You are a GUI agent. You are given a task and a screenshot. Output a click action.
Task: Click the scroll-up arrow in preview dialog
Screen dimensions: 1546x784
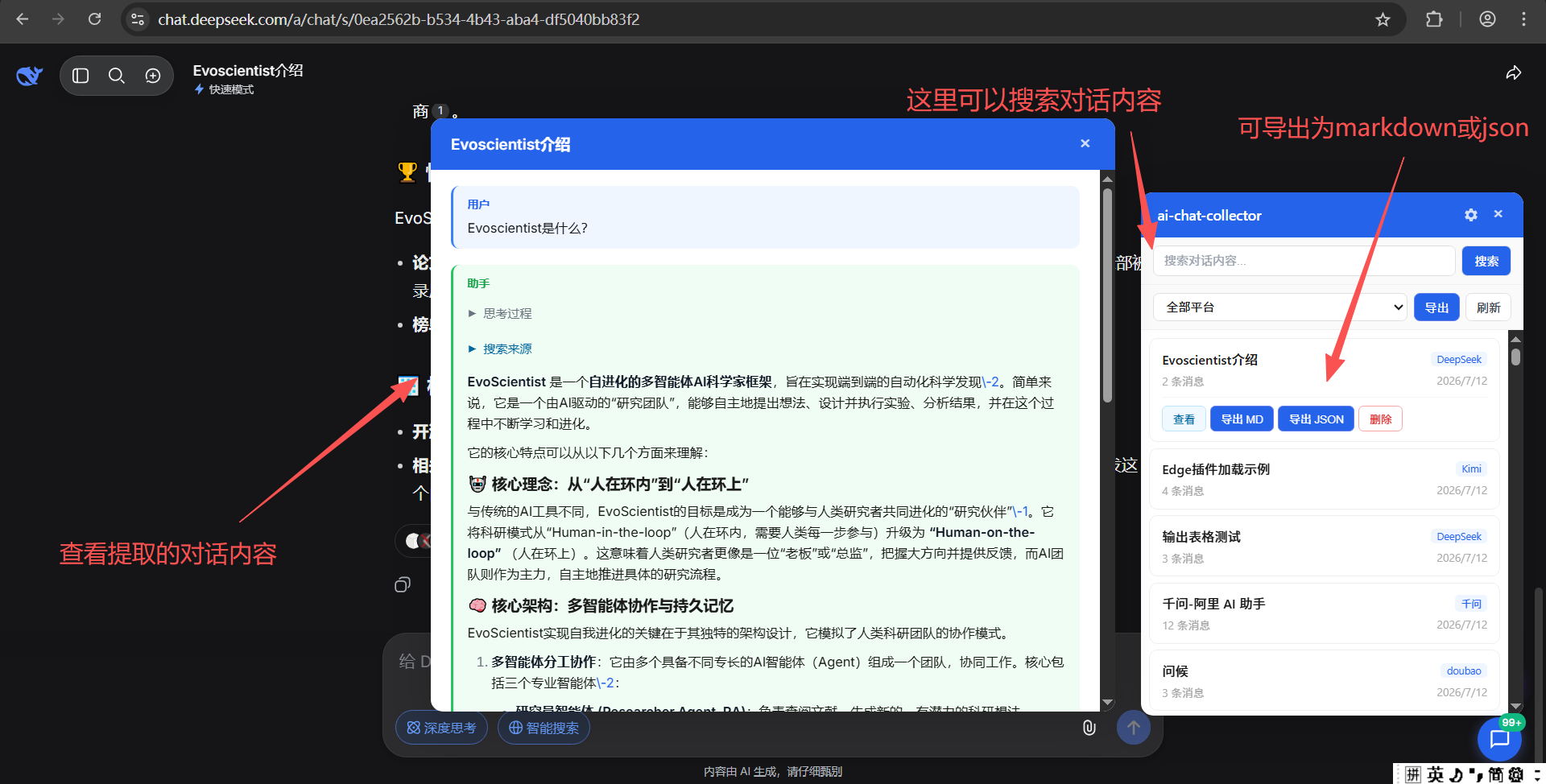1107,179
